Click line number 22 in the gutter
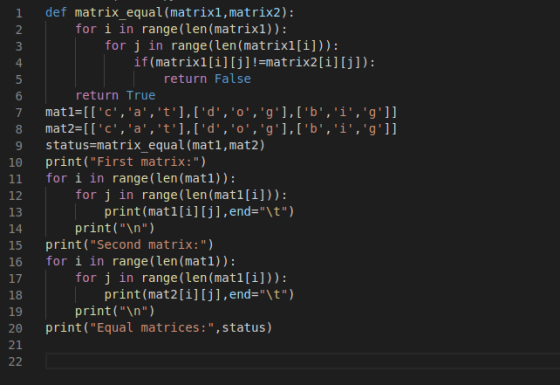560x385 pixels. tap(15, 361)
